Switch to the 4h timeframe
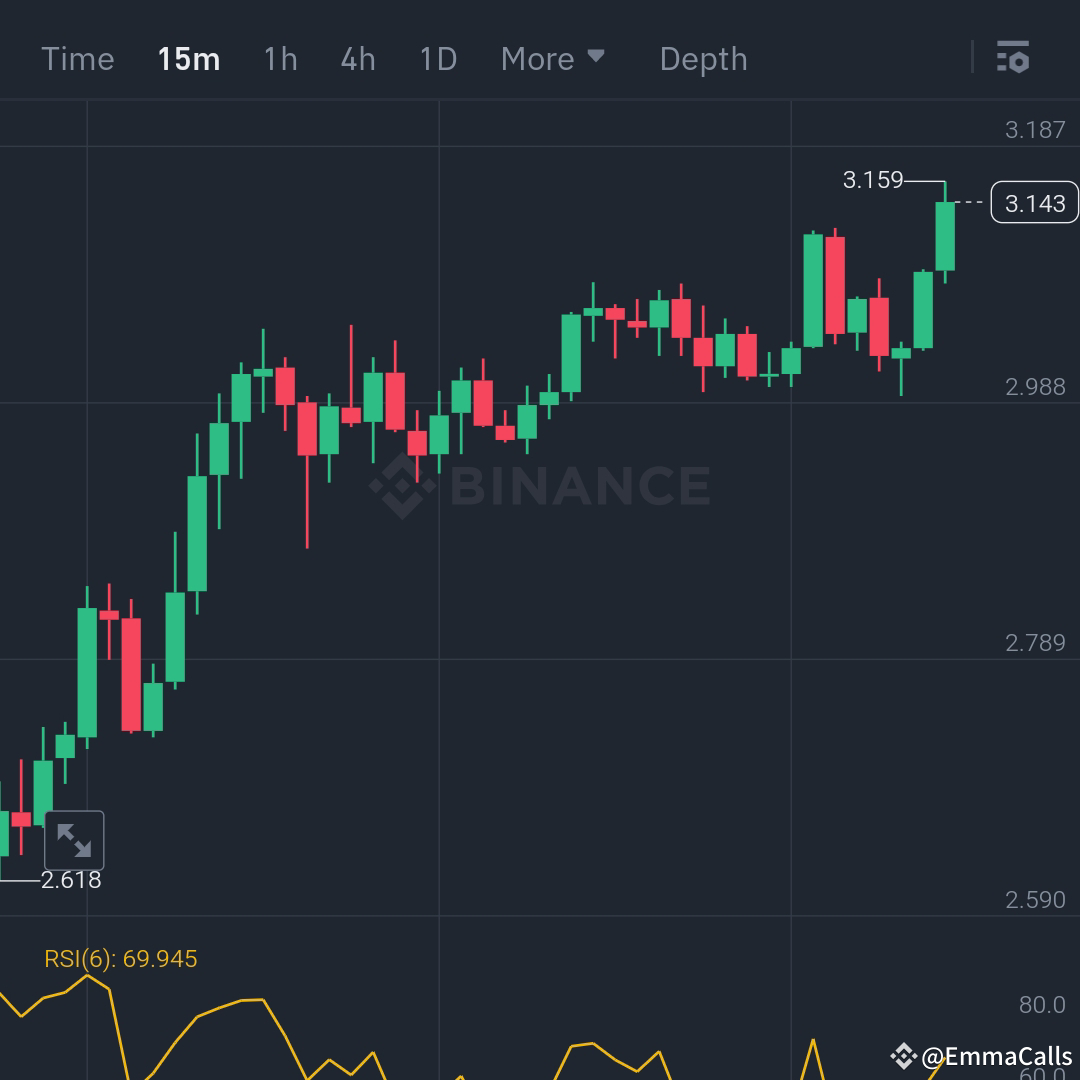 [356, 58]
